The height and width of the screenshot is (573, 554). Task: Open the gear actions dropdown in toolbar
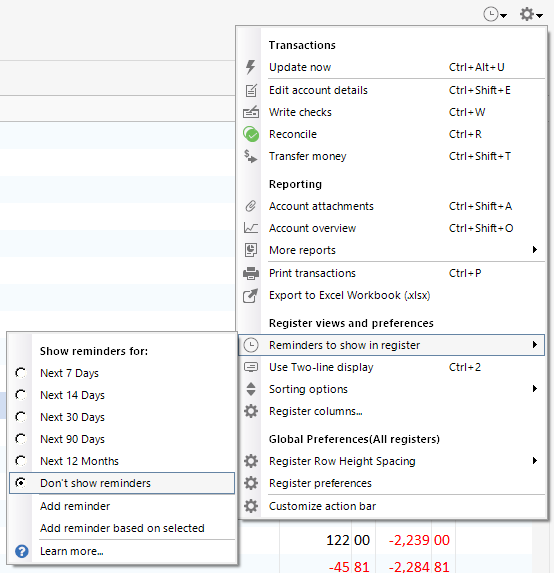[x=531, y=15]
